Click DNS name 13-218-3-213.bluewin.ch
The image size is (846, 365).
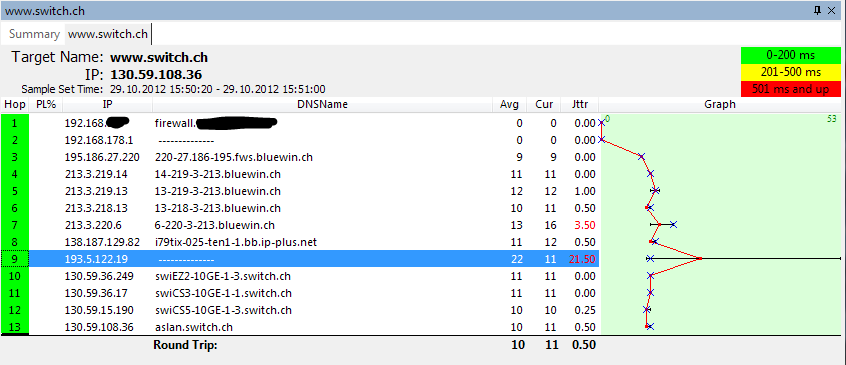pyautogui.click(x=217, y=208)
